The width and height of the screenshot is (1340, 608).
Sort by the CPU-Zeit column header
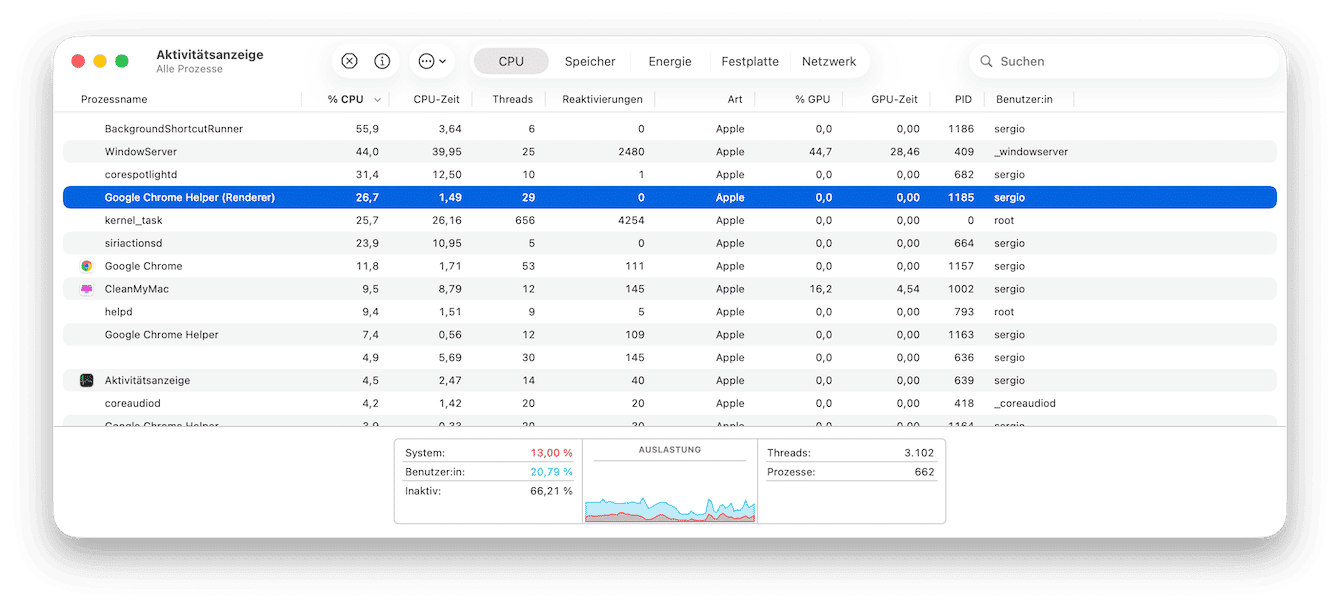(x=436, y=100)
